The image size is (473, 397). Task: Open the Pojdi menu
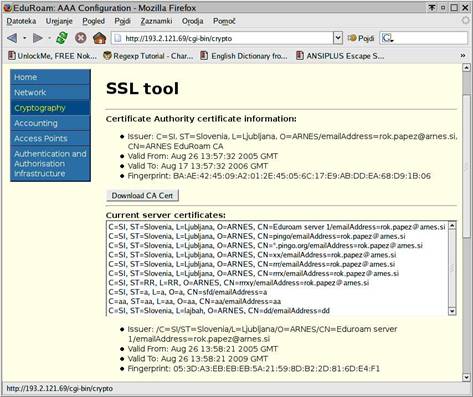[122, 21]
